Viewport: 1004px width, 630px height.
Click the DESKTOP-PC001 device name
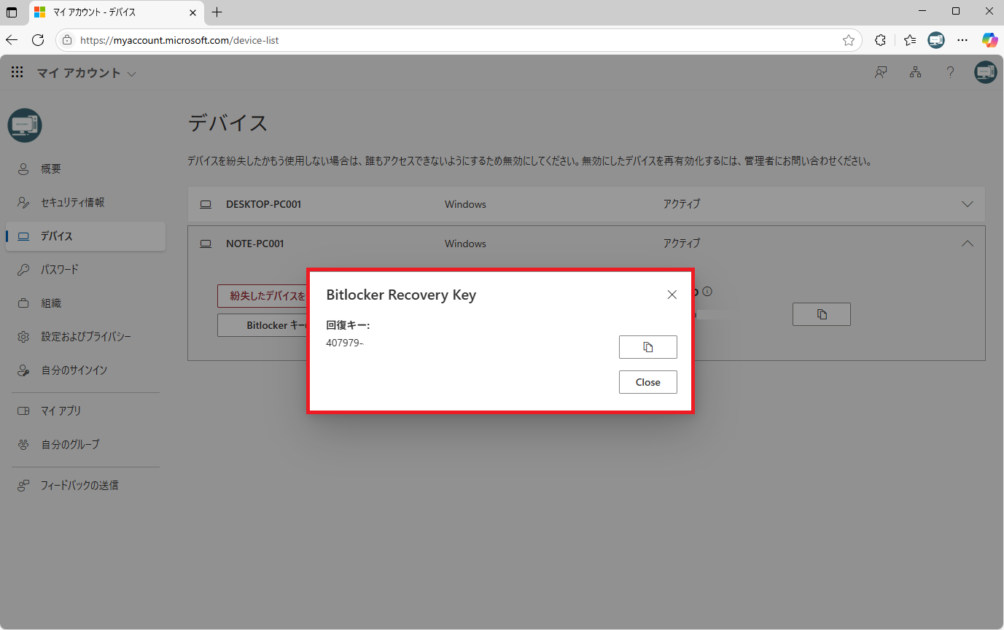(x=263, y=204)
